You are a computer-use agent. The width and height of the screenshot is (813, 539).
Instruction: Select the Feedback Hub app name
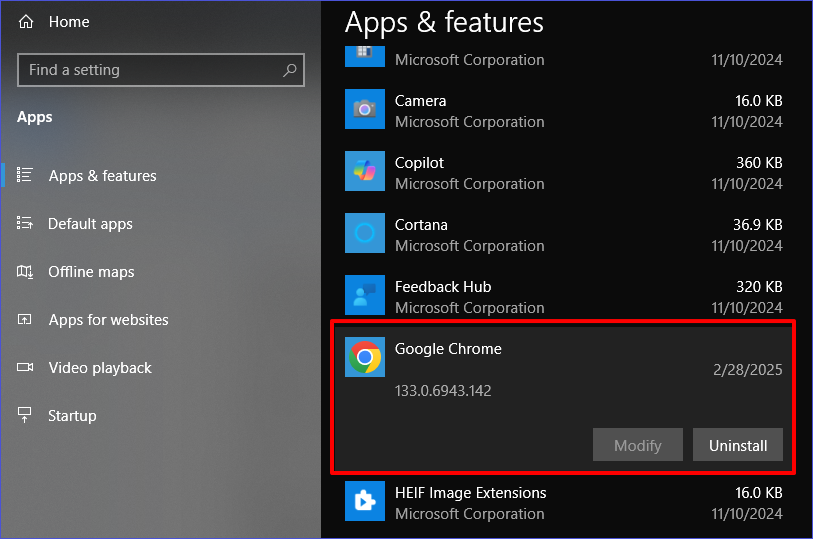pyautogui.click(x=443, y=287)
